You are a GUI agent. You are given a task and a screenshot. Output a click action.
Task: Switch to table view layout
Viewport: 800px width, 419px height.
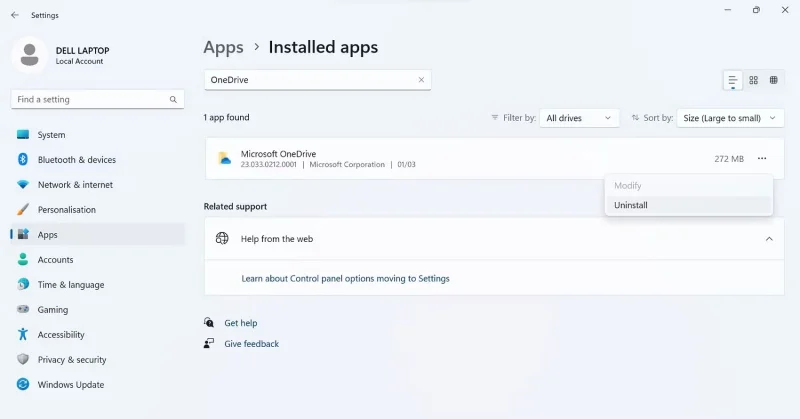(x=773, y=80)
